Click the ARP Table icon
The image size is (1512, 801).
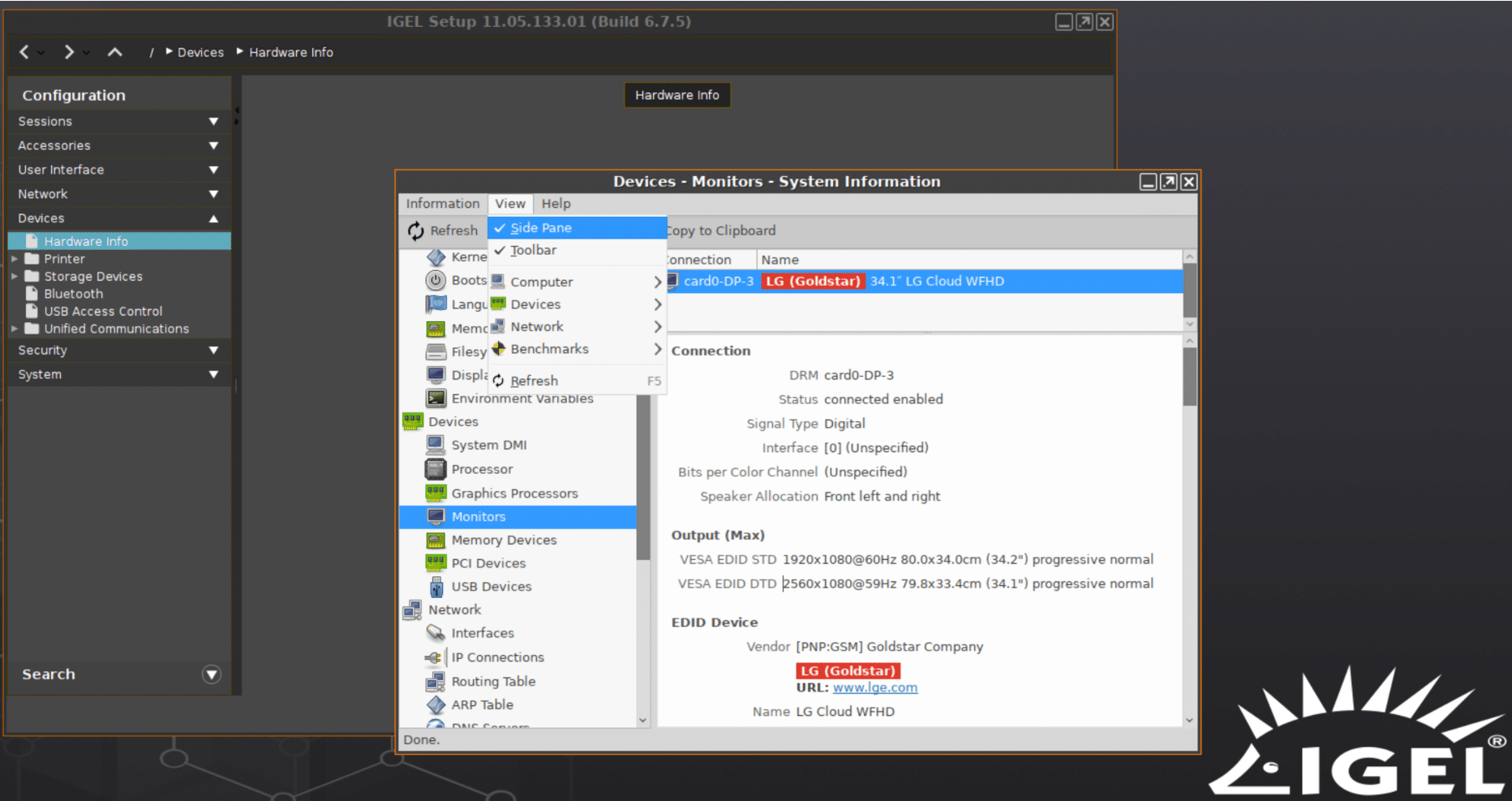pyautogui.click(x=436, y=704)
